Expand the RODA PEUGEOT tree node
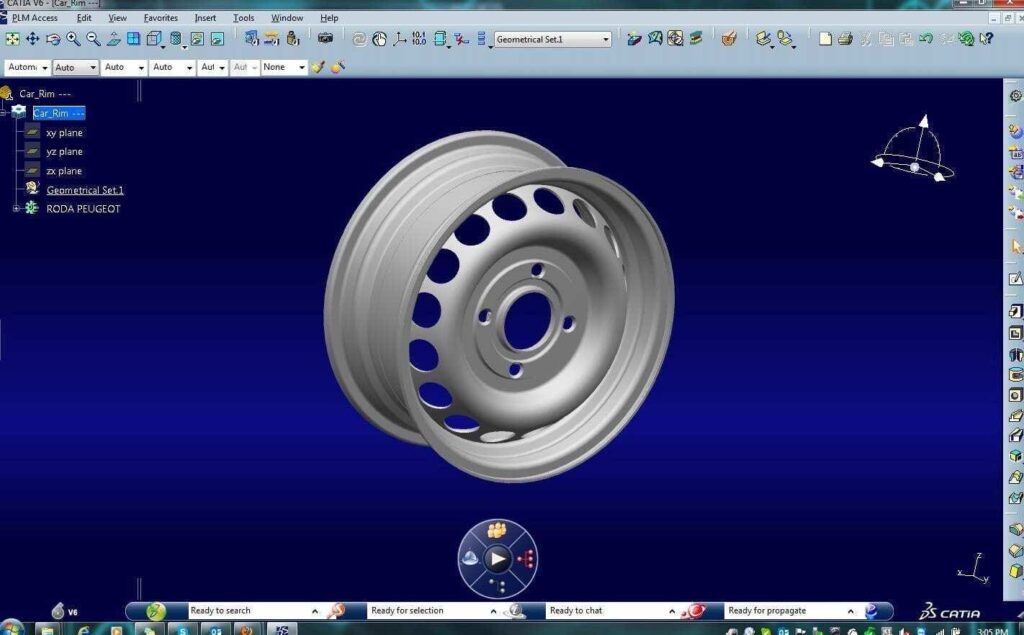Image resolution: width=1024 pixels, height=635 pixels. (x=16, y=209)
